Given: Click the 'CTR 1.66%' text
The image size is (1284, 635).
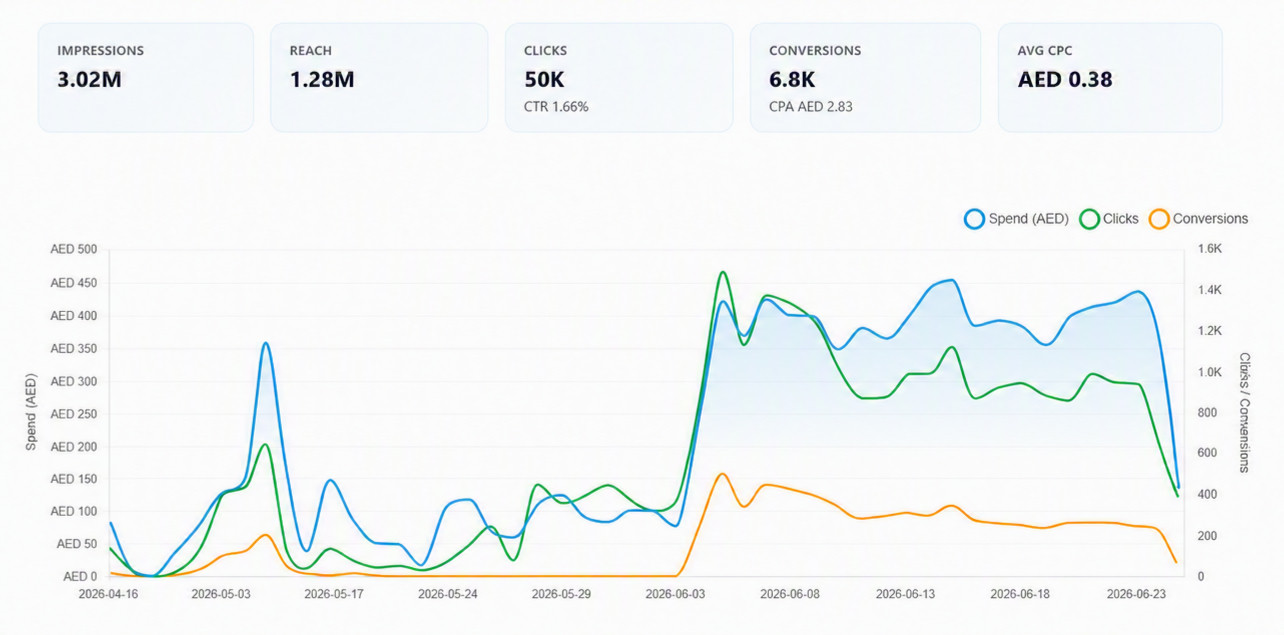Looking at the screenshot, I should pos(556,106).
